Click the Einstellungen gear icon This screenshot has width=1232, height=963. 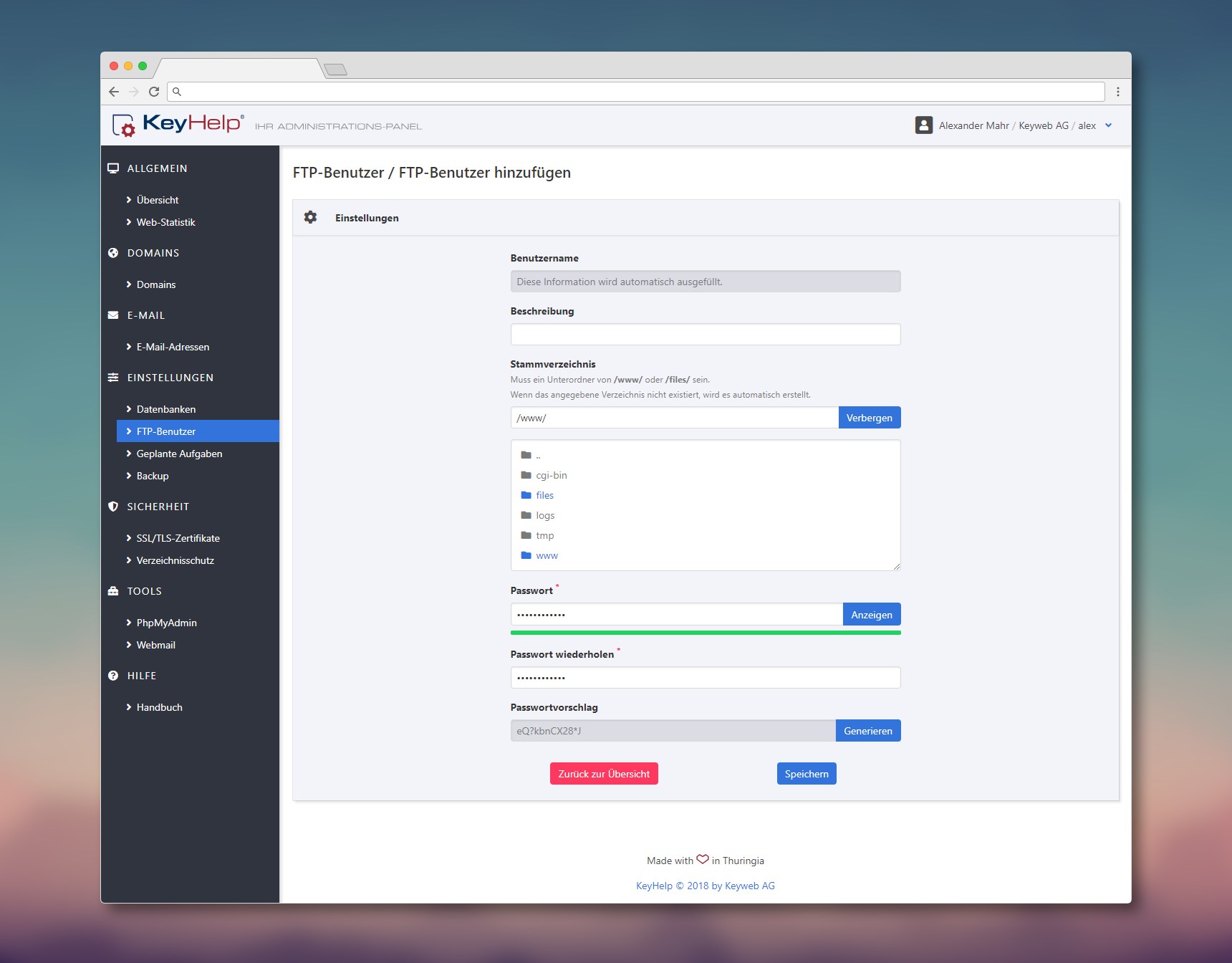pos(310,218)
